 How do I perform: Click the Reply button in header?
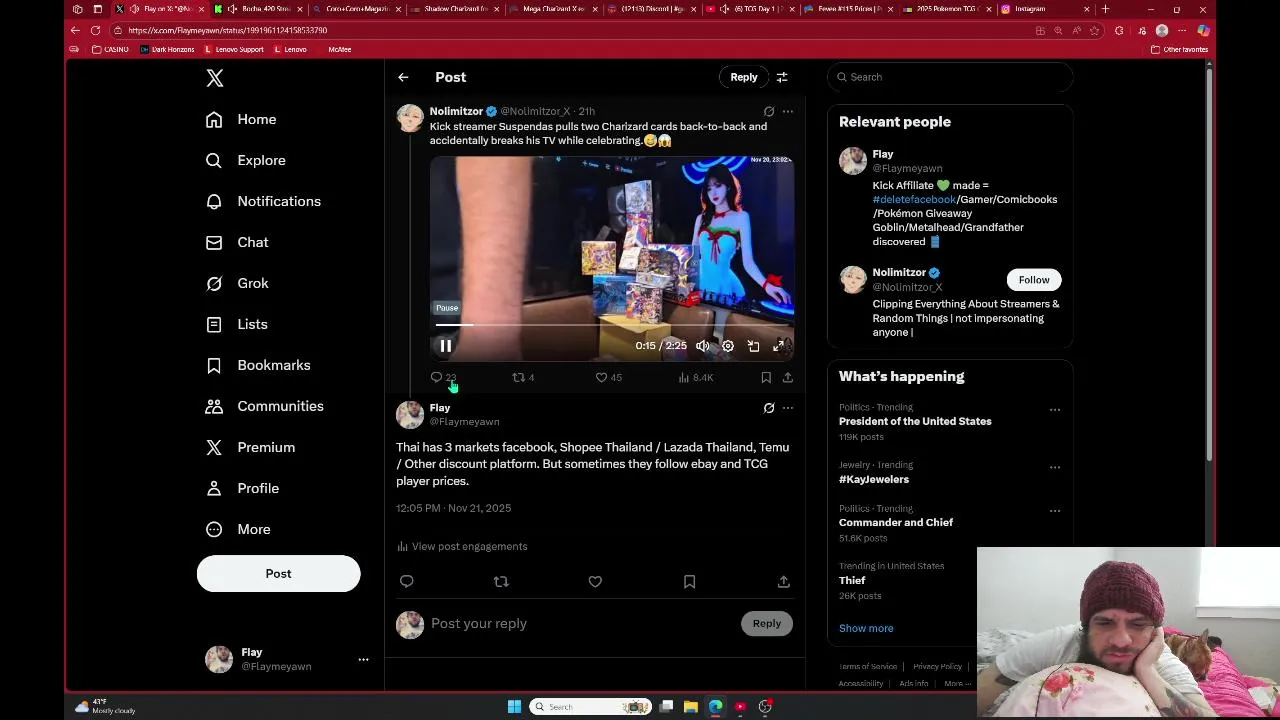744,77
